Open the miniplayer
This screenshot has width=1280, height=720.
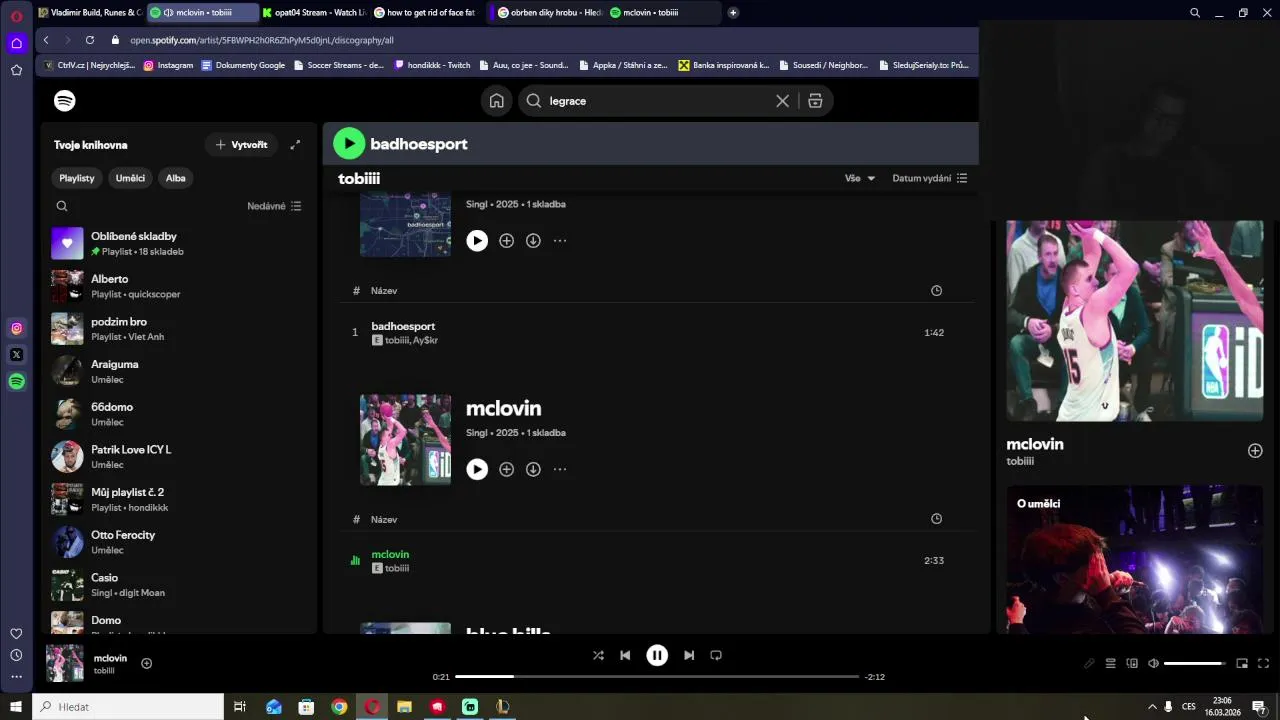click(x=1242, y=663)
